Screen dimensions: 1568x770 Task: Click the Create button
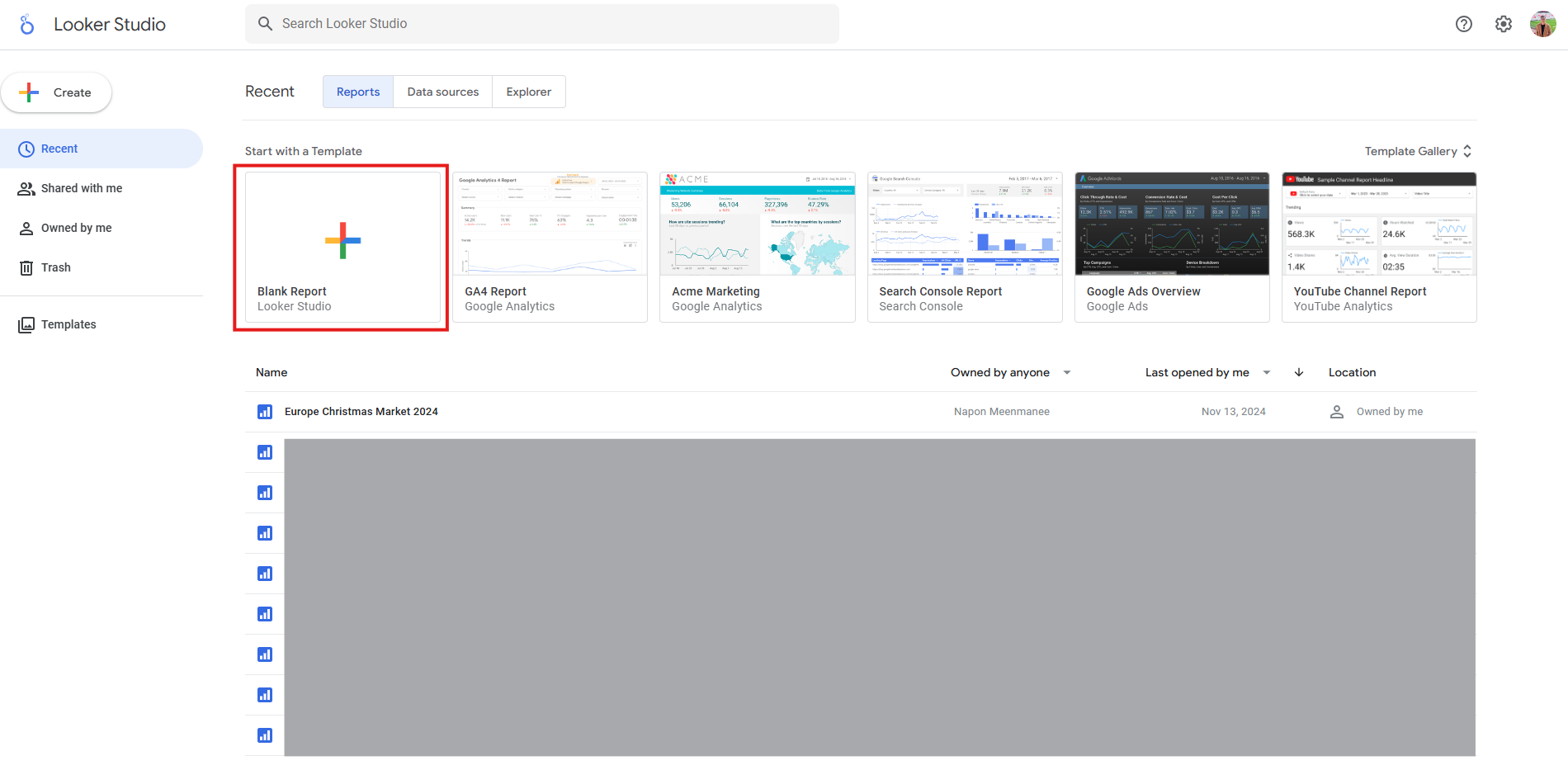point(56,92)
